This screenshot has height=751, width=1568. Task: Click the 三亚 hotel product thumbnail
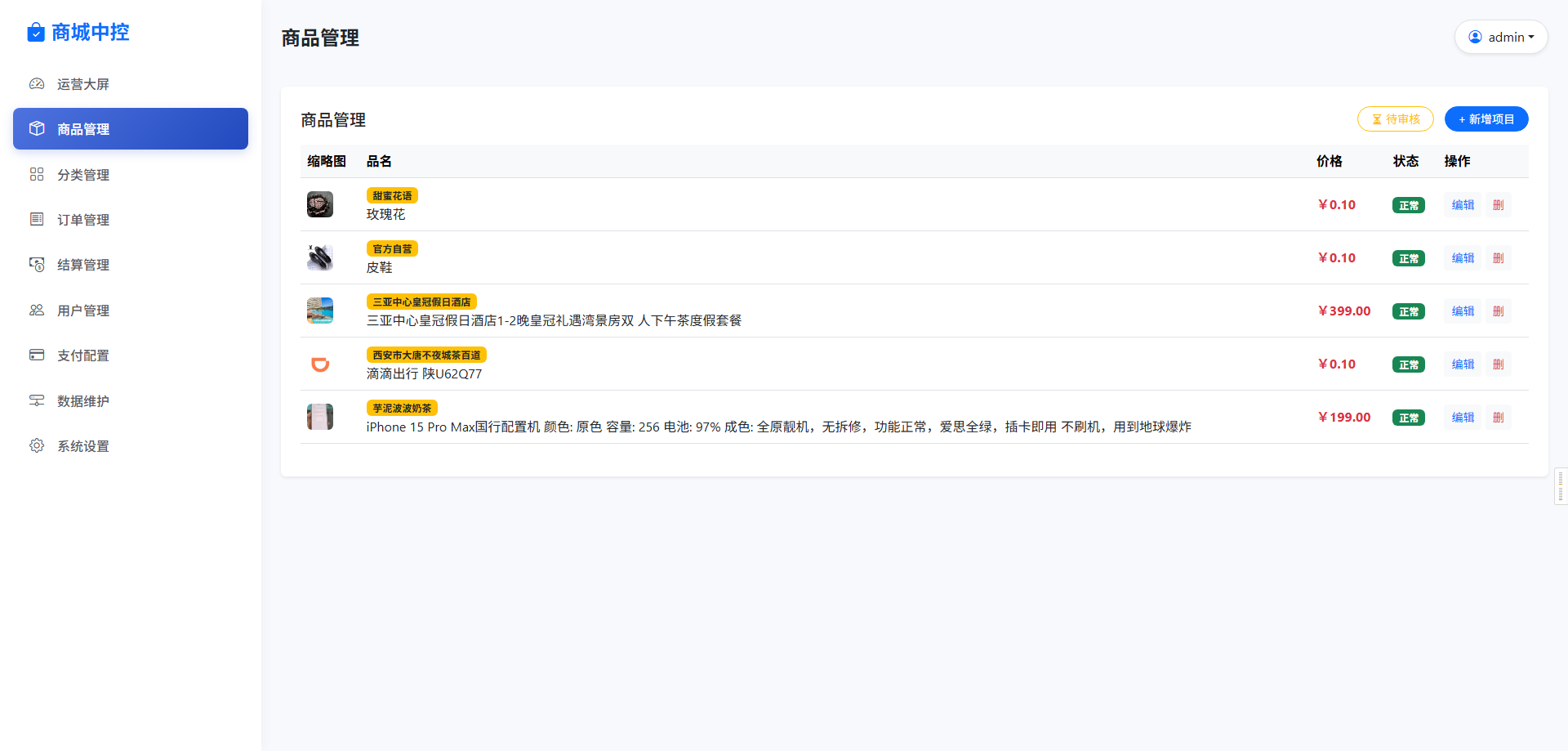(x=320, y=311)
